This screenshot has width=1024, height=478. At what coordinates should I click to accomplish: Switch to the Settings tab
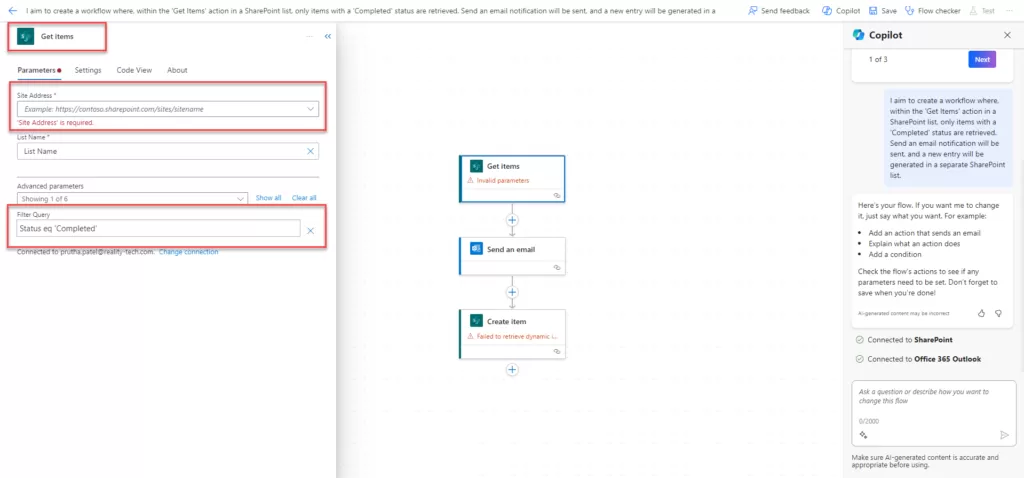[x=88, y=70]
